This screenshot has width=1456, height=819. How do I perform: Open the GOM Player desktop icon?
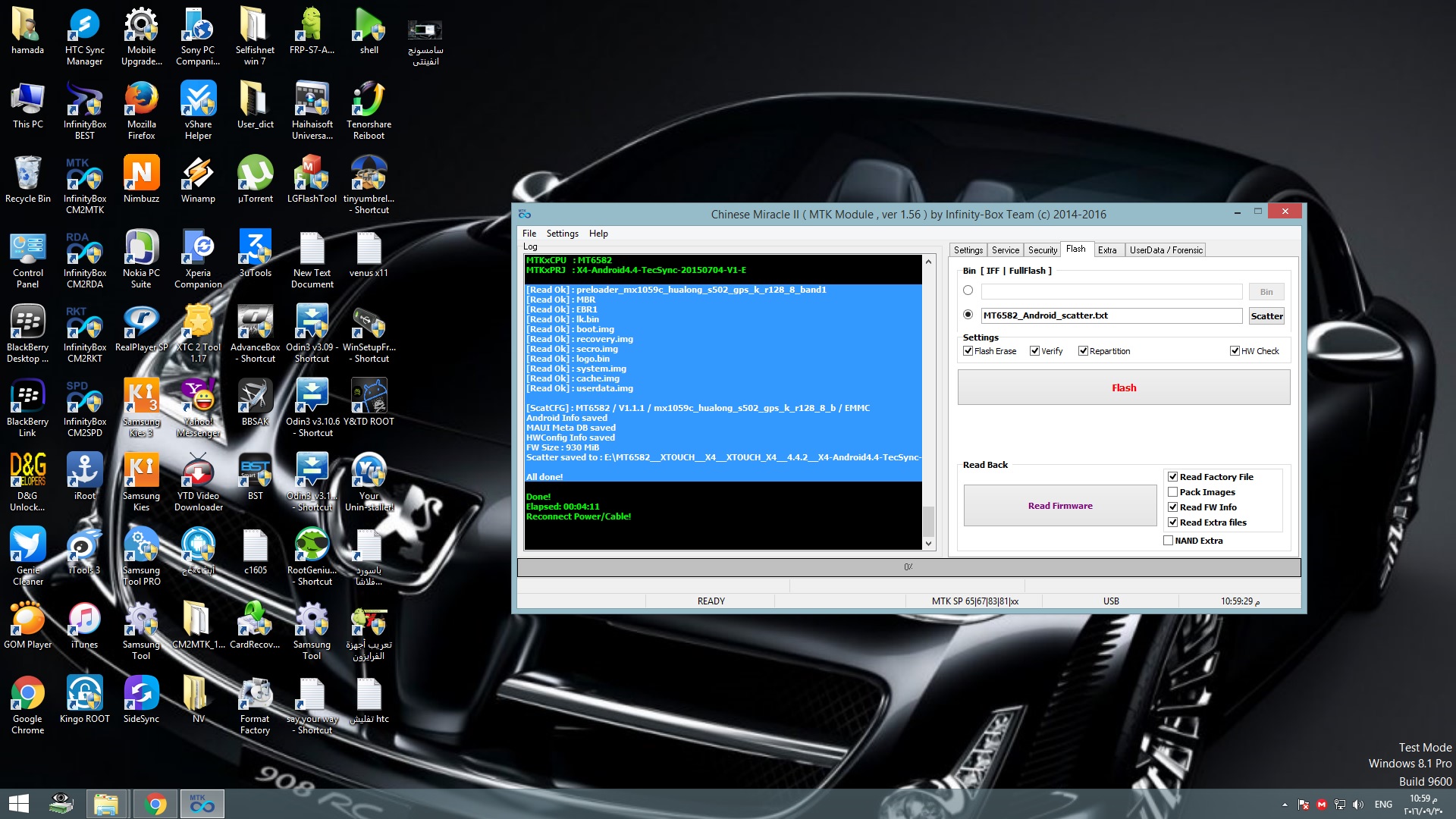[27, 626]
